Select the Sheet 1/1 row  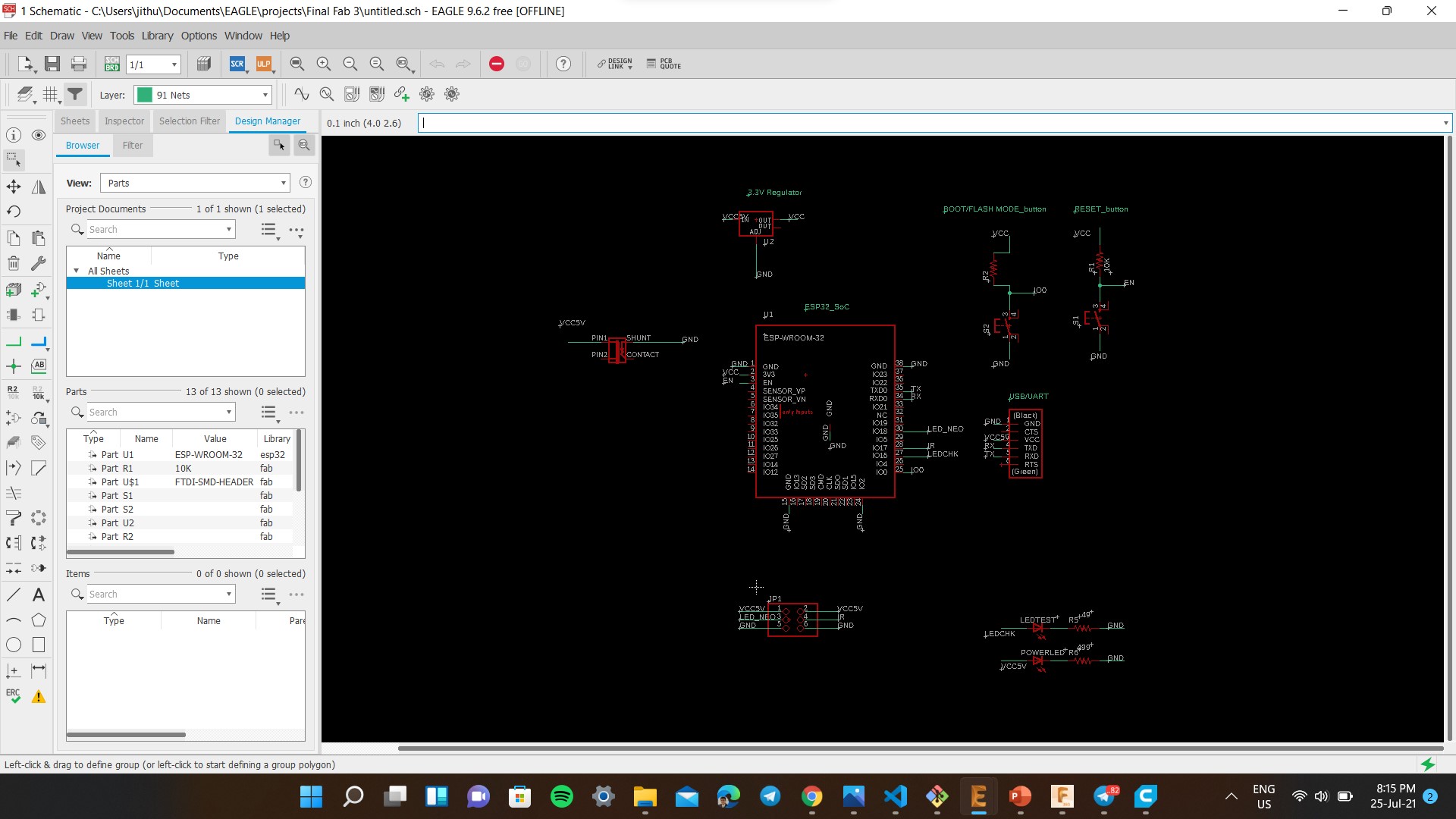click(186, 284)
